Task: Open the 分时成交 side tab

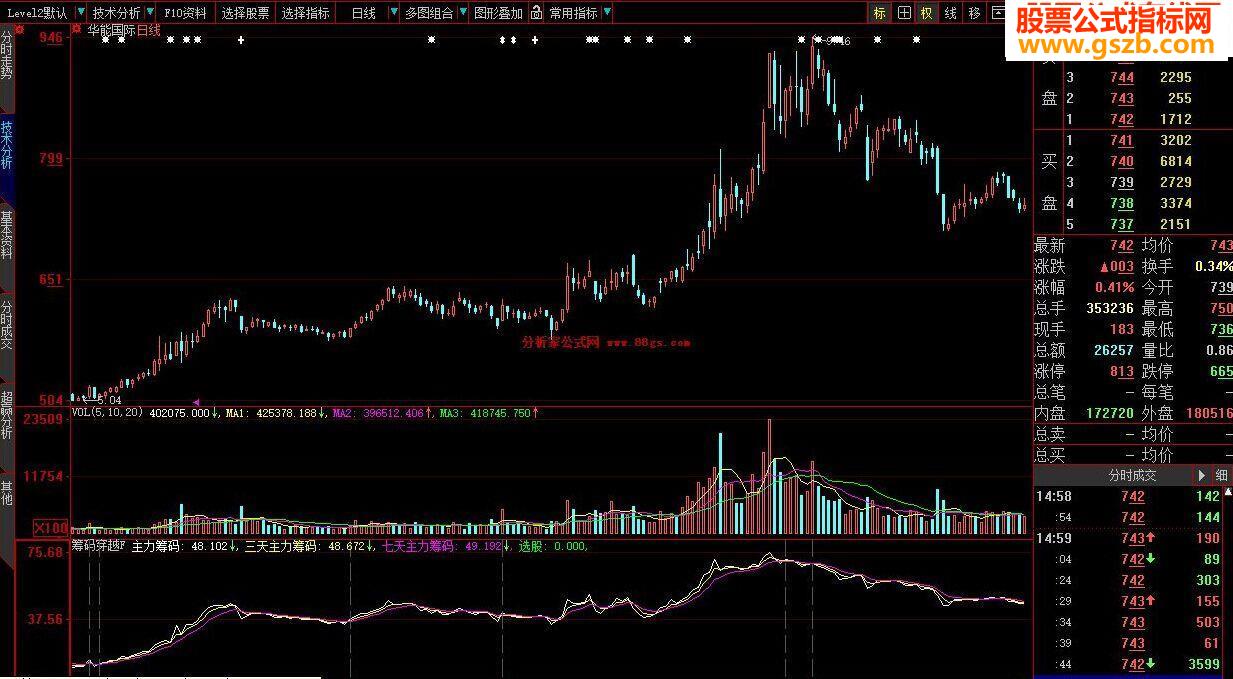Action: [7, 337]
